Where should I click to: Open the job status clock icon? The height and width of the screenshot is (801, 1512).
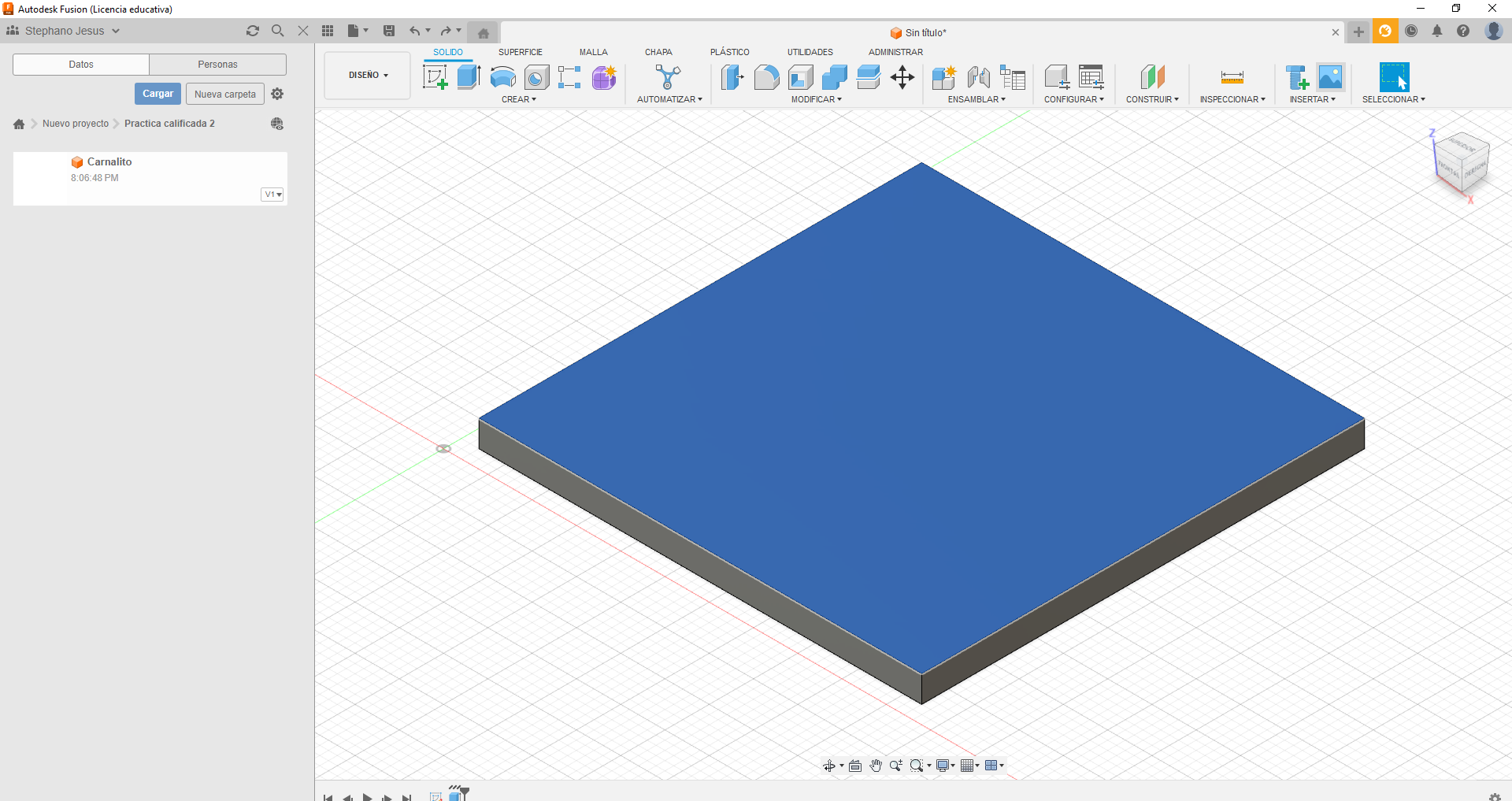[1411, 31]
